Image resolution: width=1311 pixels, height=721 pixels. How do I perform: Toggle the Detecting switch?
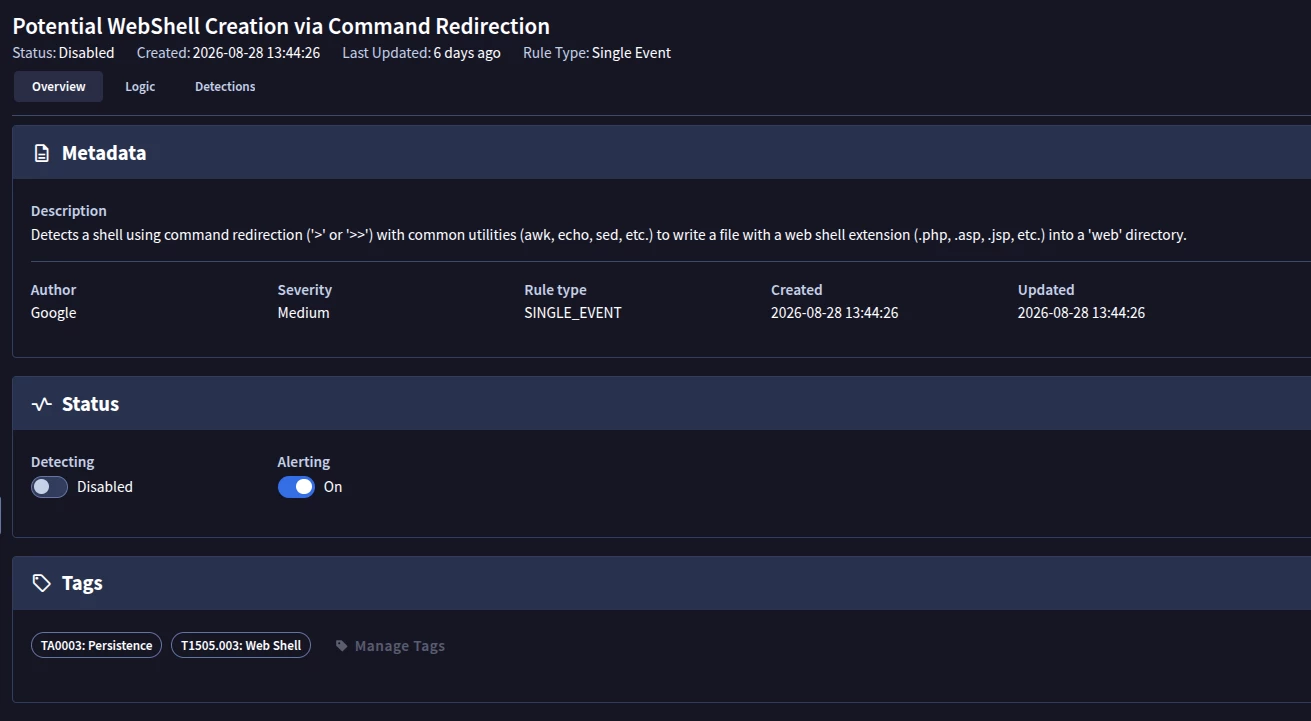(x=49, y=487)
